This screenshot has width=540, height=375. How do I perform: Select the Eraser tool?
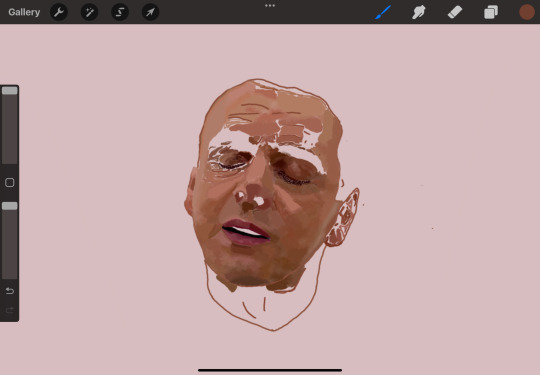[455, 12]
